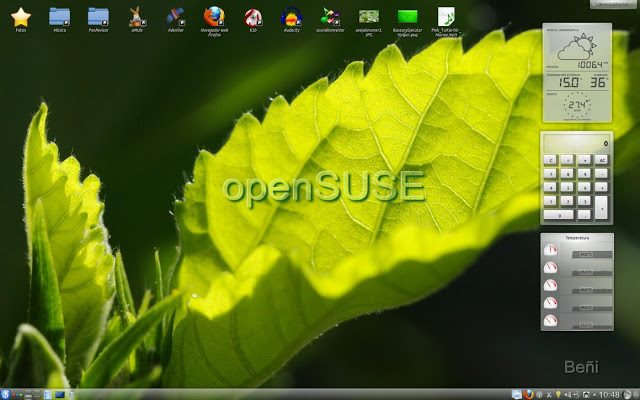
Task: Launch soundKonverter application
Action: coord(330,16)
